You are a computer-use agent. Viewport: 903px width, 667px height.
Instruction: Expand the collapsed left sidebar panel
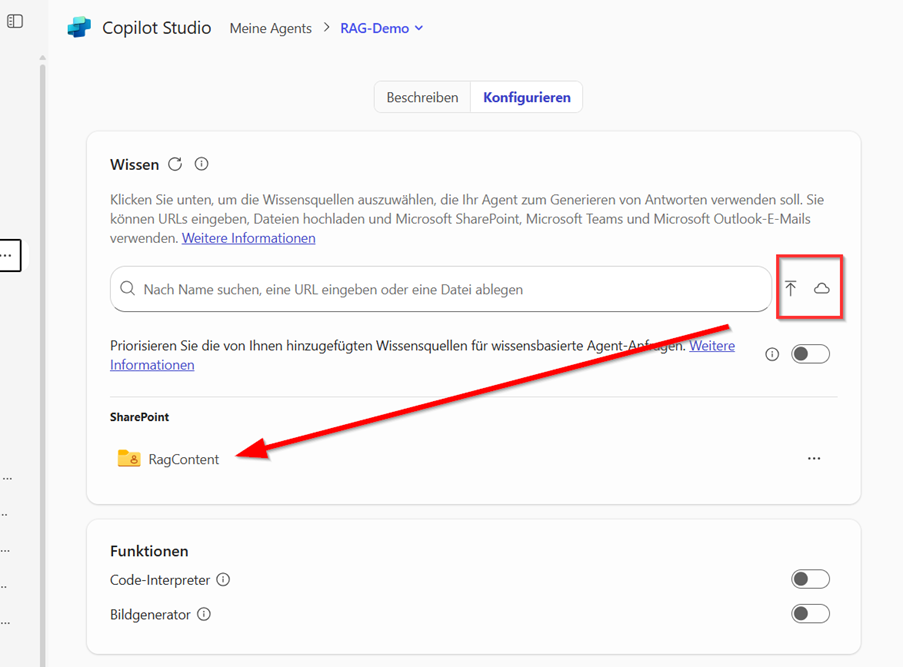click(16, 20)
